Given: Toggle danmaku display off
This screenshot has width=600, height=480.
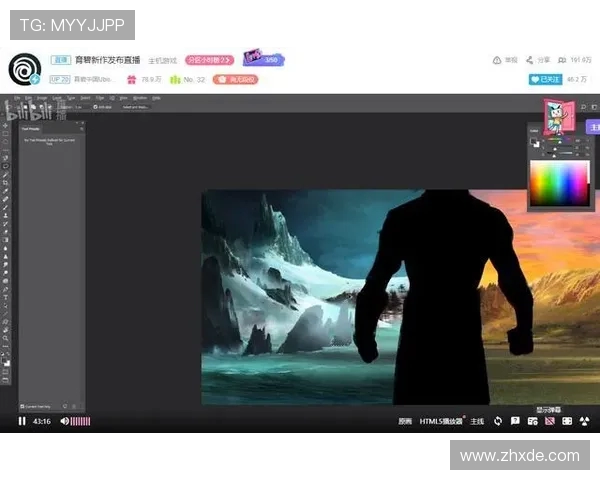Looking at the screenshot, I should pos(549,421).
